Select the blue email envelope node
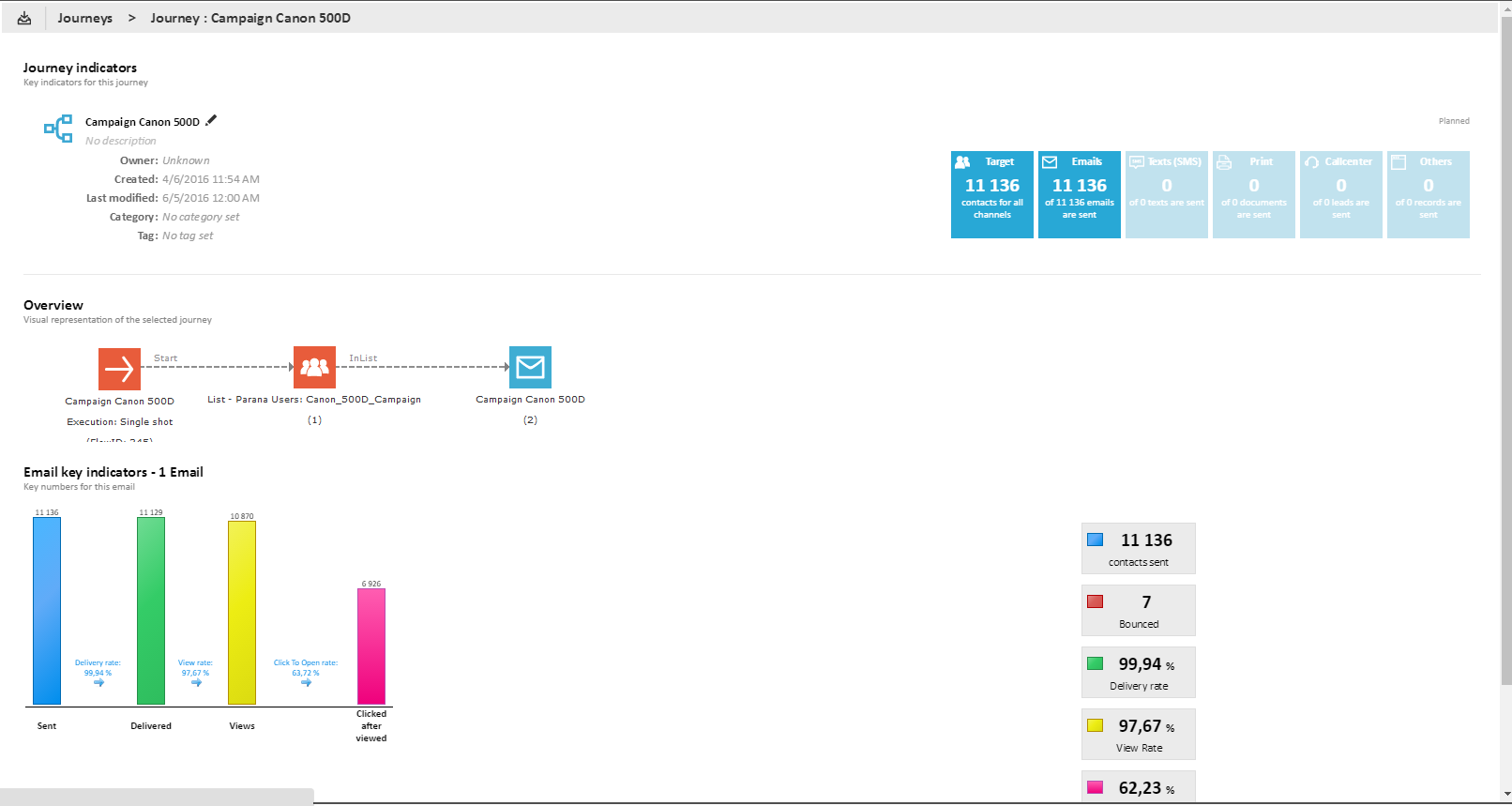This screenshot has width=1512, height=806. tap(530, 367)
